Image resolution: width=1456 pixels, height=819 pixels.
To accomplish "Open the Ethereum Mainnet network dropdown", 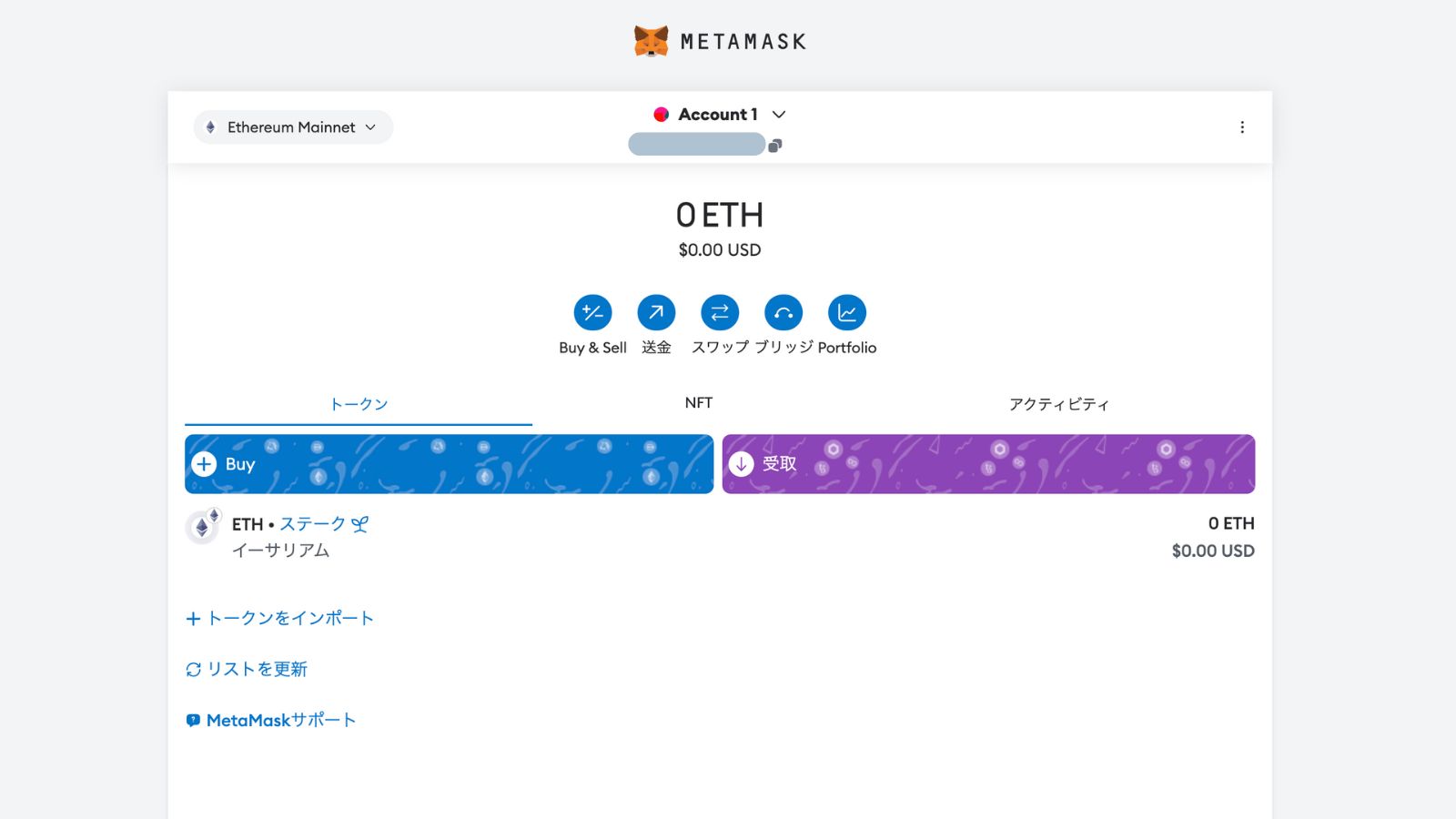I will click(x=293, y=127).
